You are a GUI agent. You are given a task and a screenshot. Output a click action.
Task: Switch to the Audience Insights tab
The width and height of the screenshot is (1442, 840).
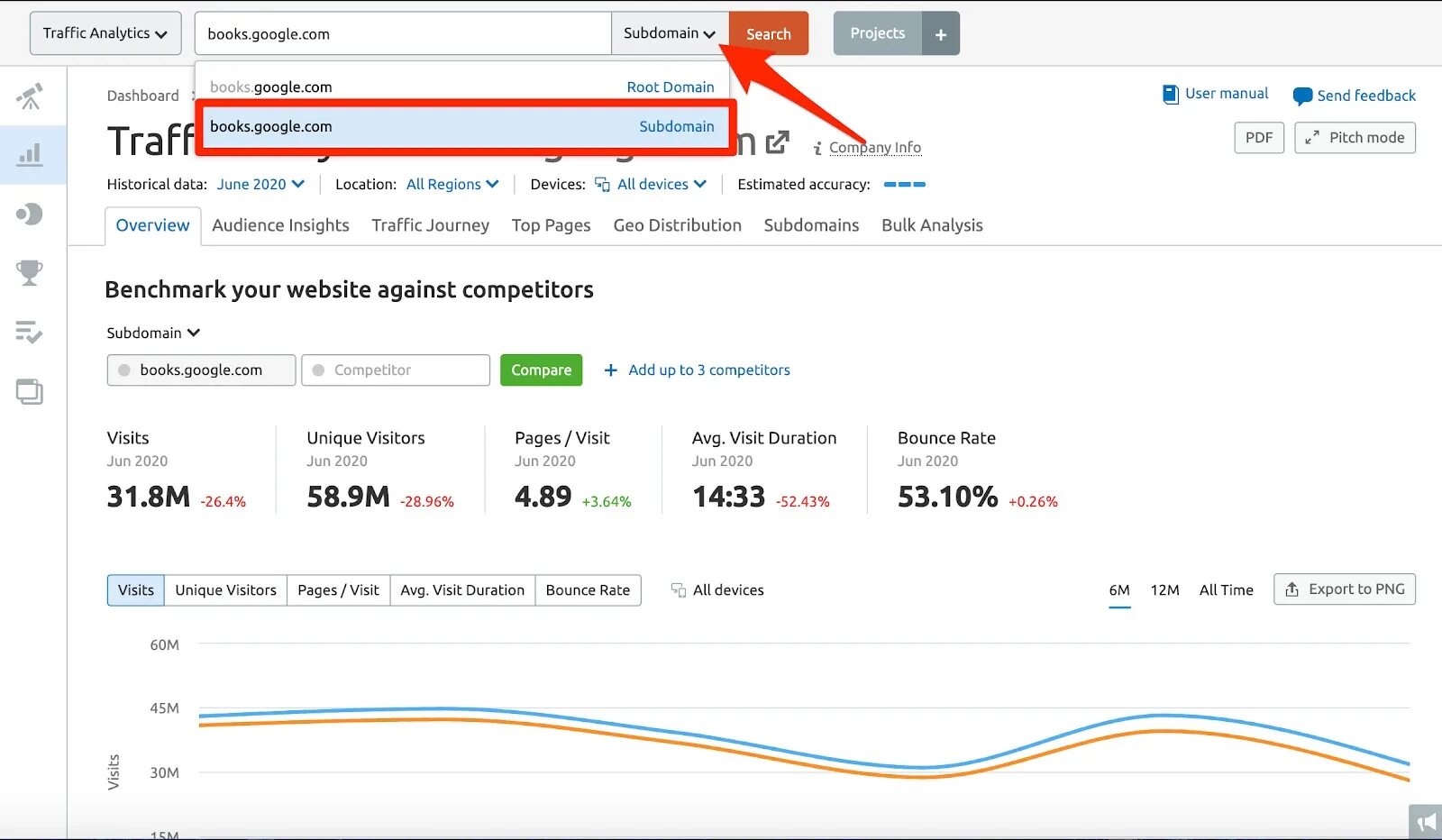[x=280, y=225]
